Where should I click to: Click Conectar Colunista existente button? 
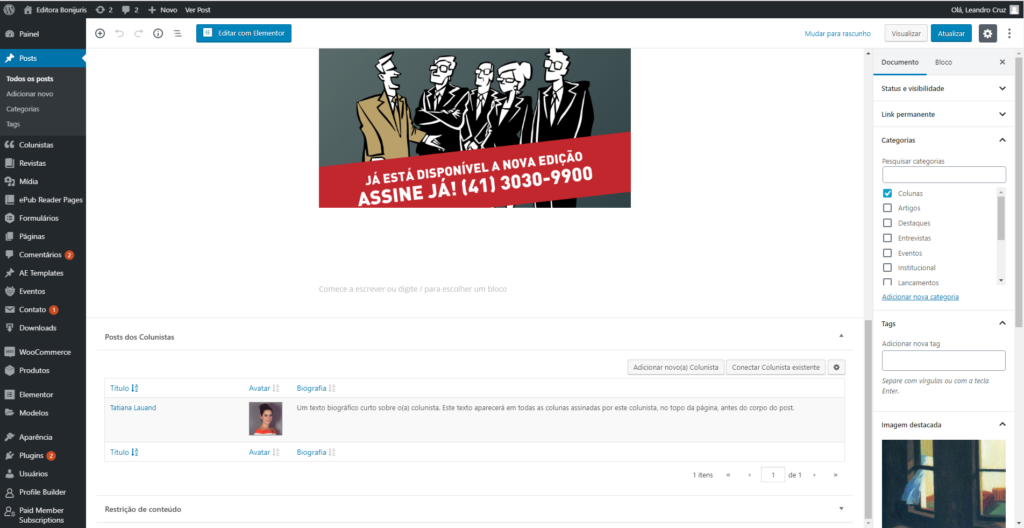[776, 367]
